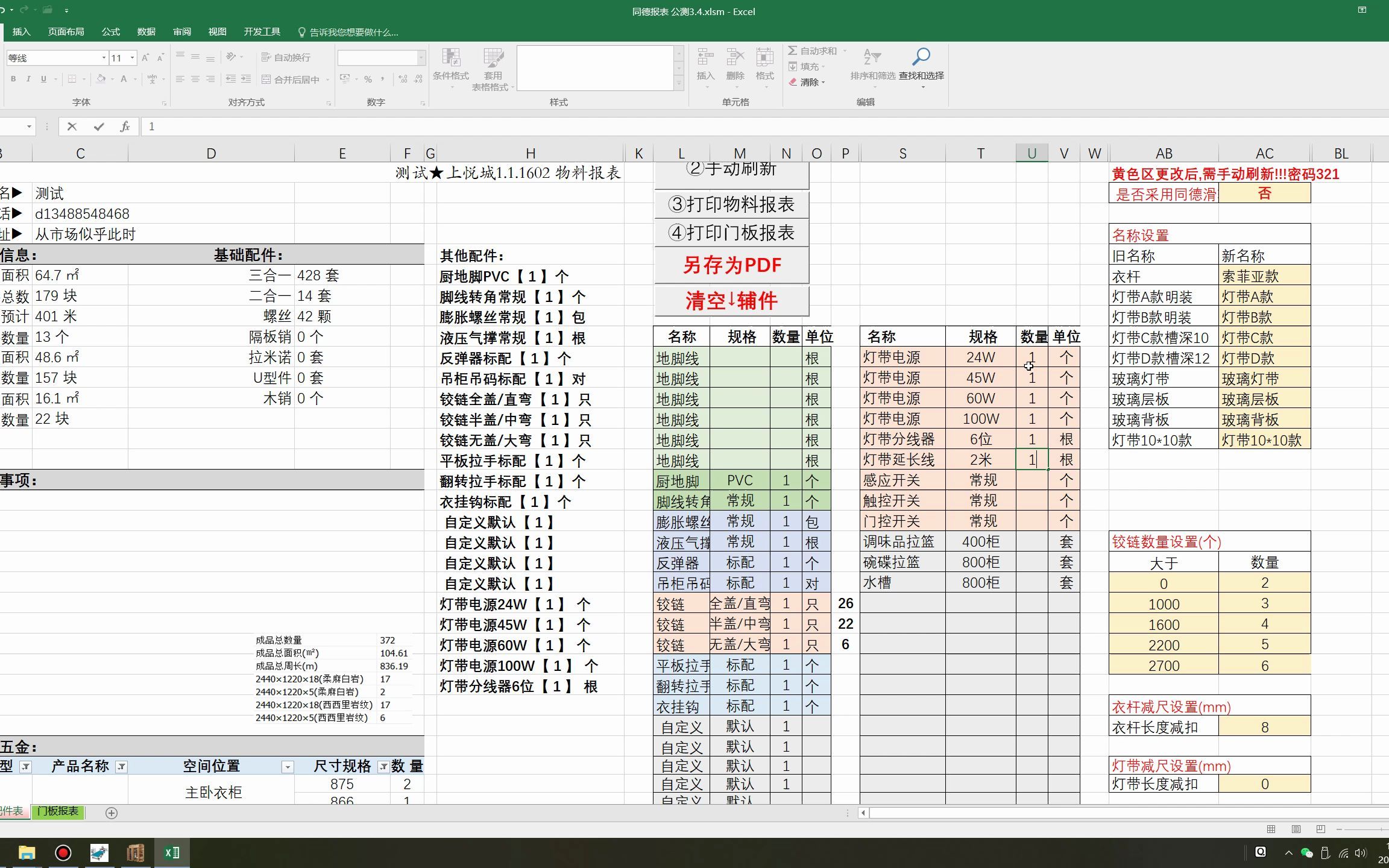Screen dimensions: 1389x868
Task: Select the yellow 否 cell
Action: coord(1264,193)
